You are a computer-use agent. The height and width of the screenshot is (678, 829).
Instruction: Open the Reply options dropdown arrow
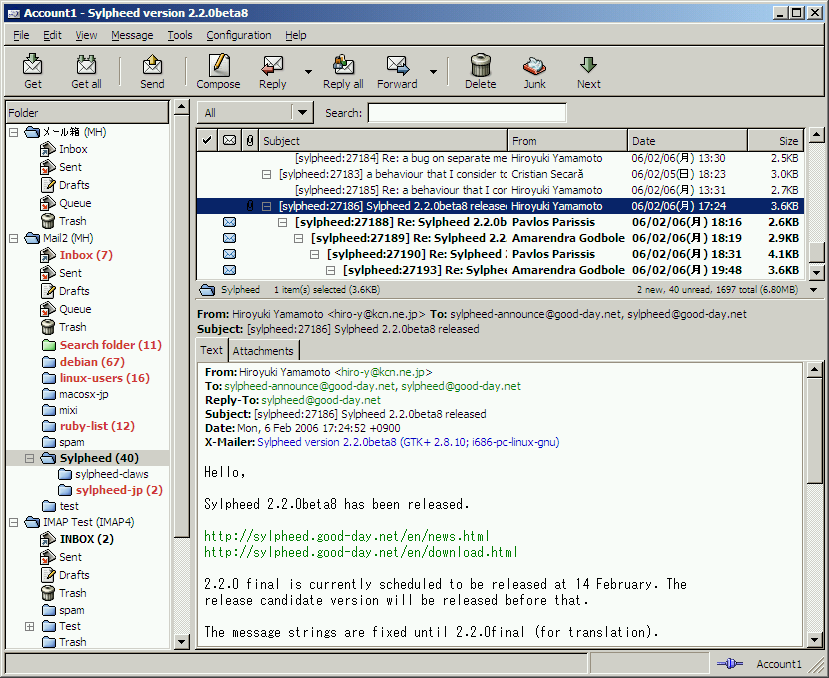(308, 71)
